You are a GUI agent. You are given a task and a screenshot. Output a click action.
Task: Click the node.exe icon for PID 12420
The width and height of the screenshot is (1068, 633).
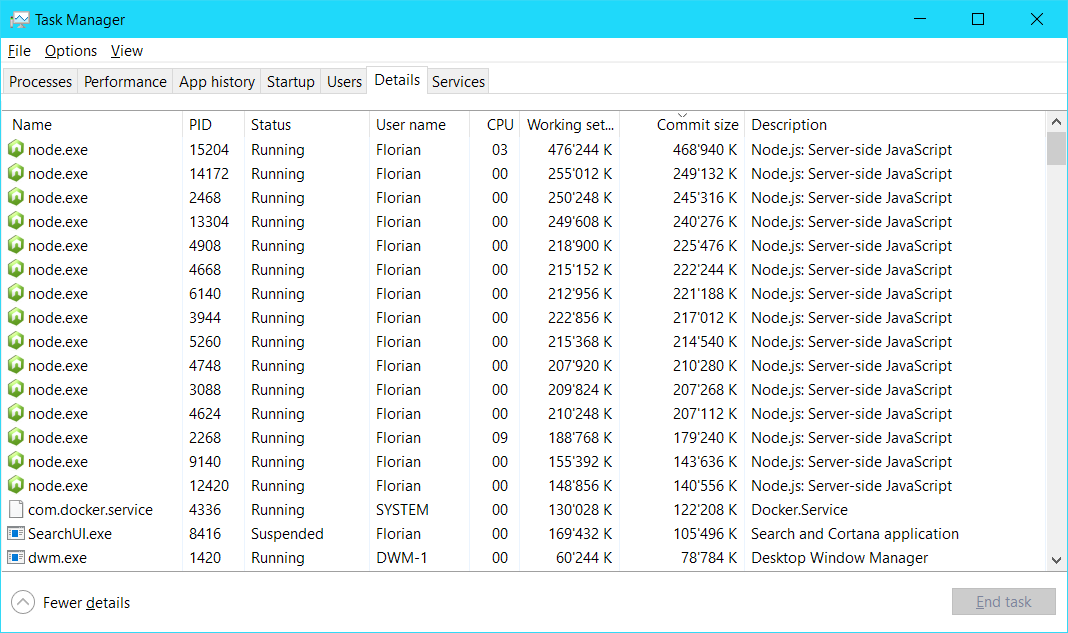pos(16,486)
